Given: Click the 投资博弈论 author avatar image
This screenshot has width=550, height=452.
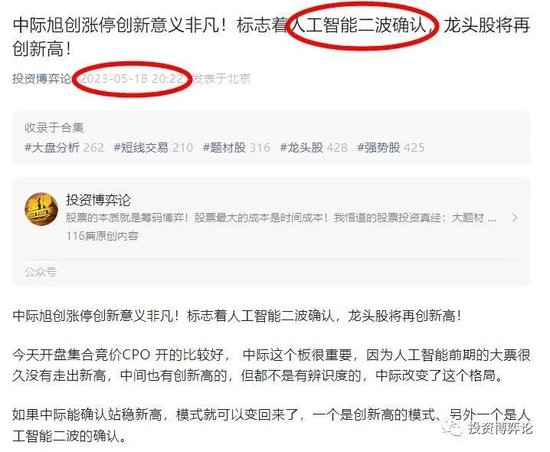Looking at the screenshot, I should 41,209.
